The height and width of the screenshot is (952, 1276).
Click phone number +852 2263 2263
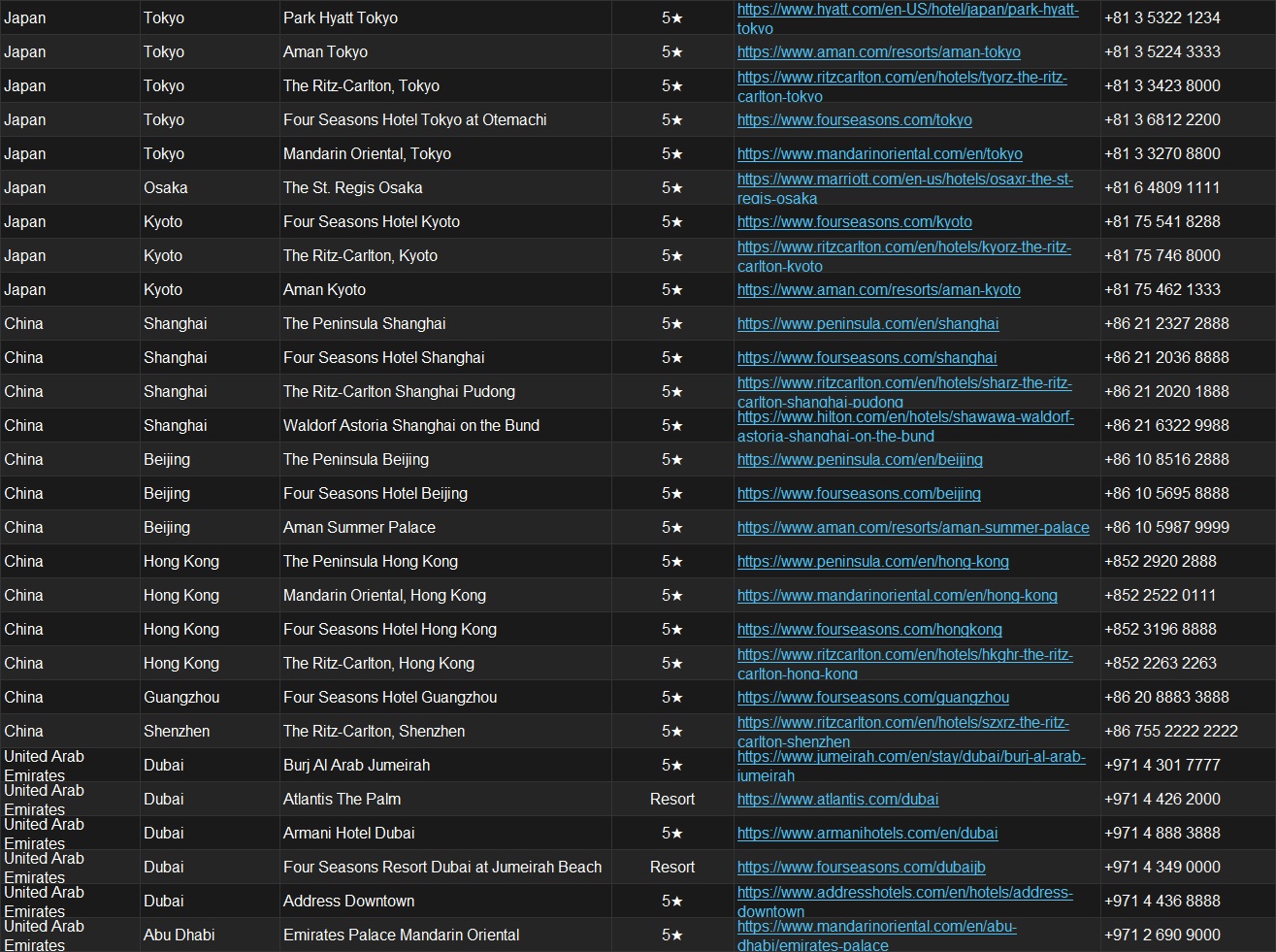click(1161, 664)
